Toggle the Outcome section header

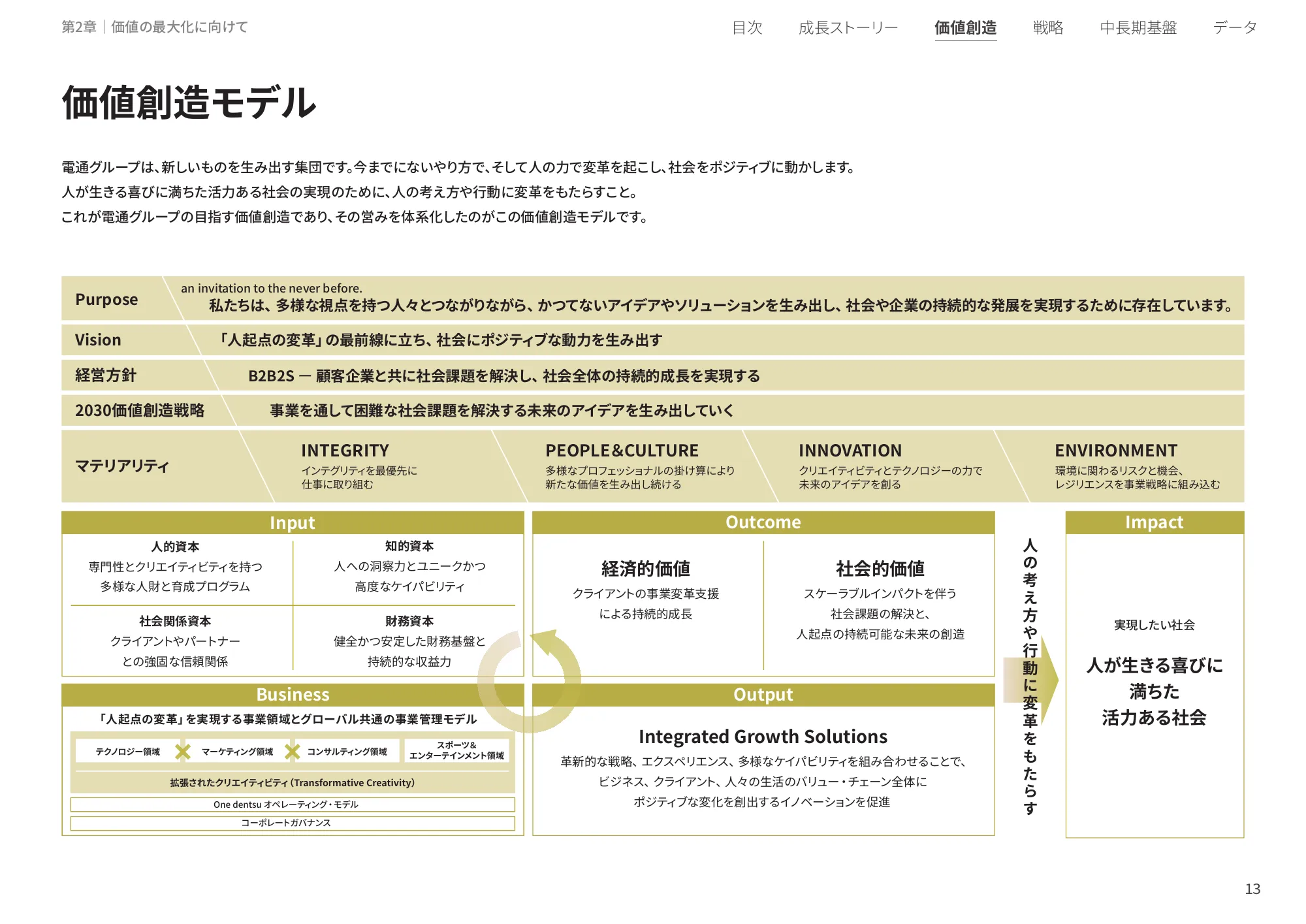click(763, 522)
